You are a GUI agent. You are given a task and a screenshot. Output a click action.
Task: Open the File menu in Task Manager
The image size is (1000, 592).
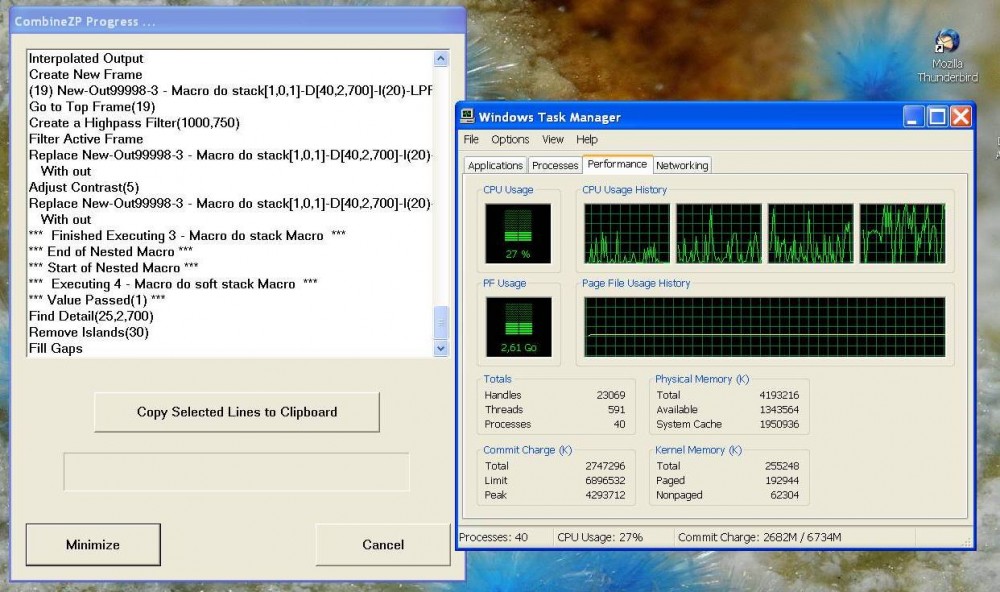point(471,140)
